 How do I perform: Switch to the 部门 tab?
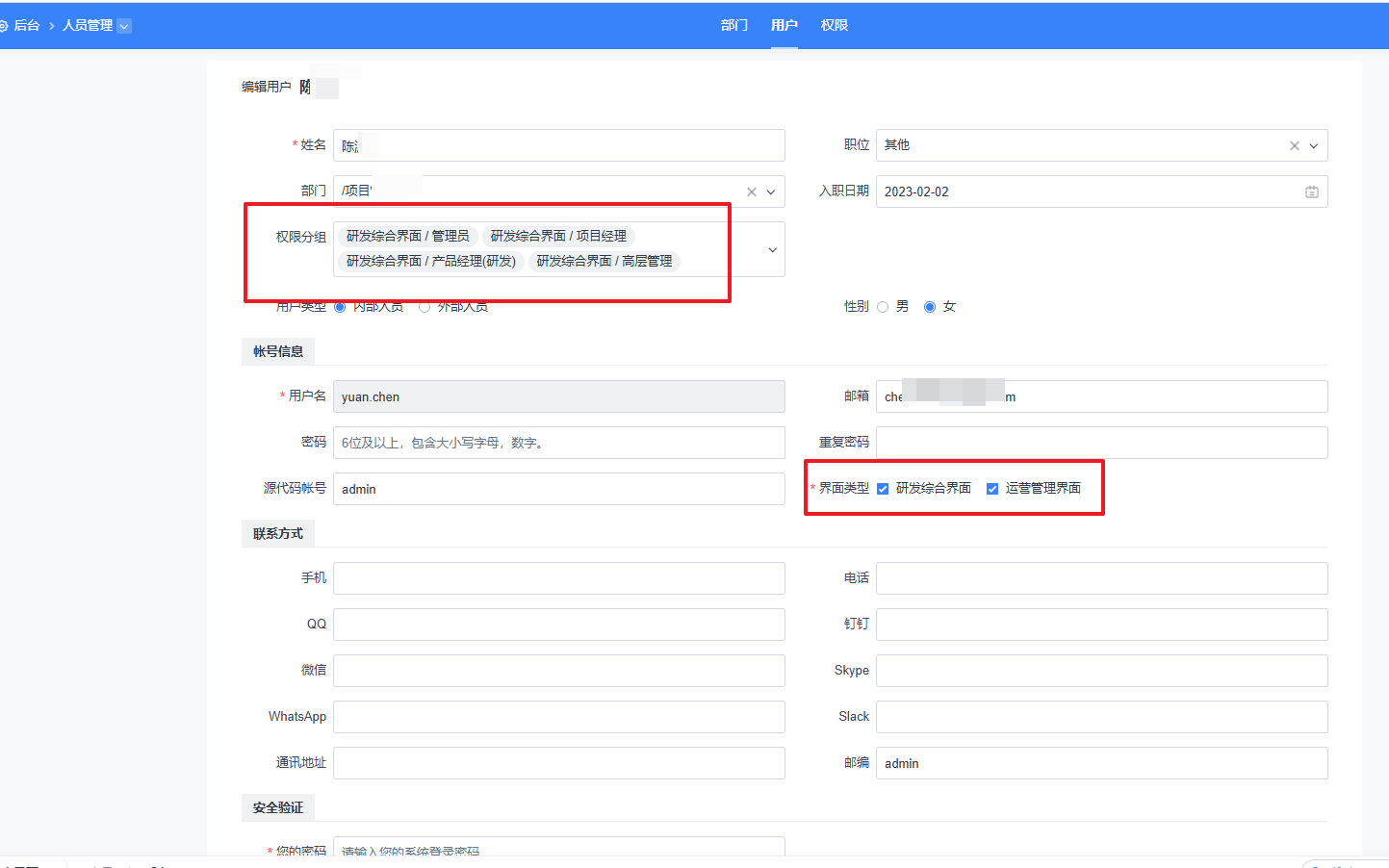point(733,25)
